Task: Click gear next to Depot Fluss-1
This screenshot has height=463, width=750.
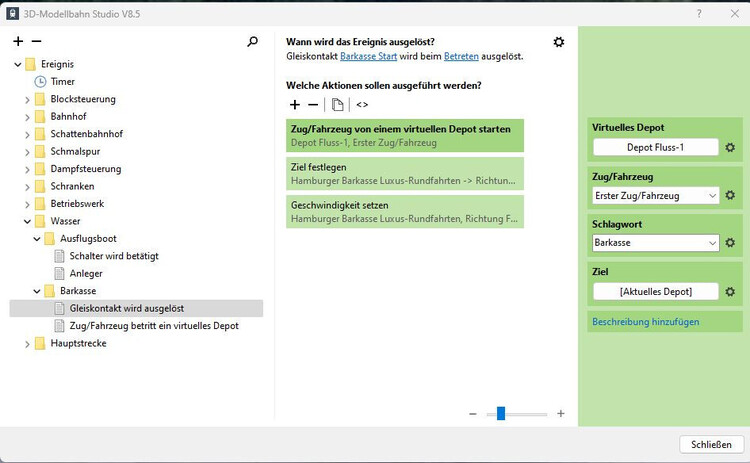Action: pyautogui.click(x=730, y=148)
